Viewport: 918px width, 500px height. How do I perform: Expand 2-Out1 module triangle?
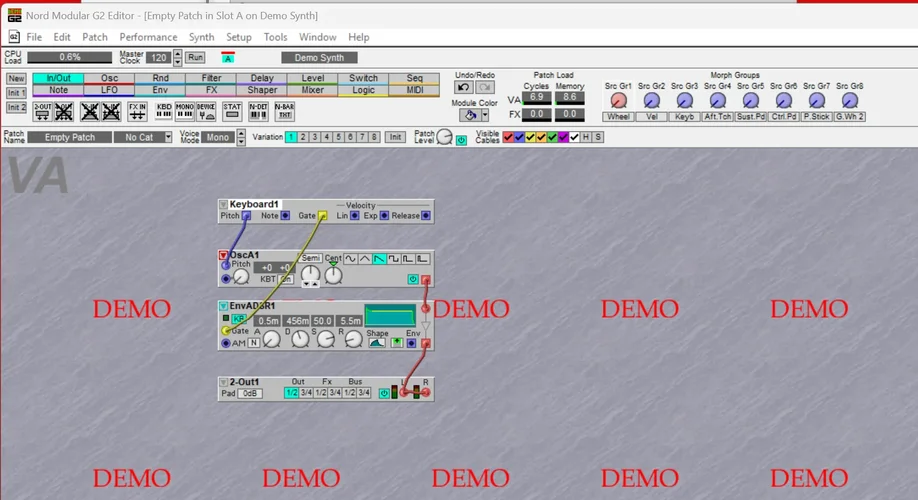click(x=223, y=382)
